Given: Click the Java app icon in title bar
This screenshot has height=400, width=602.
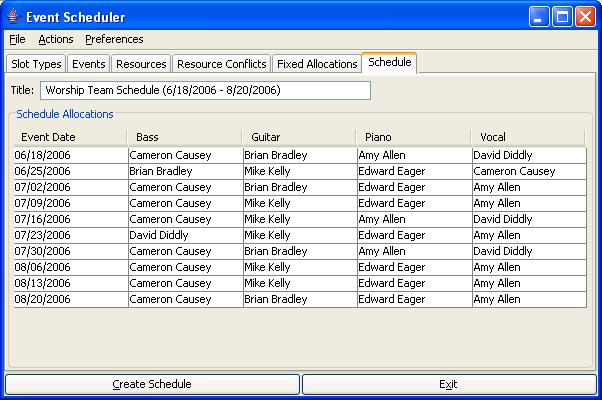Looking at the screenshot, I should pyautogui.click(x=14, y=16).
